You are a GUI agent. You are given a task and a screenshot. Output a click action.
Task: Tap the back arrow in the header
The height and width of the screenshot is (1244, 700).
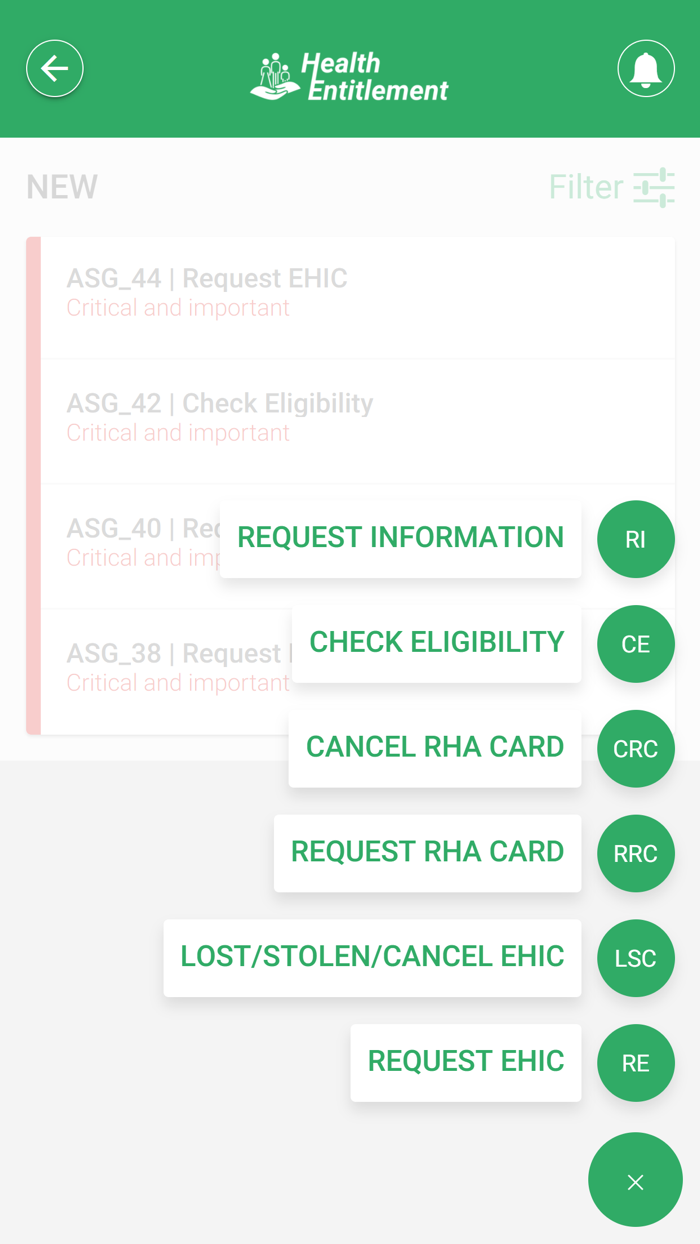55,68
